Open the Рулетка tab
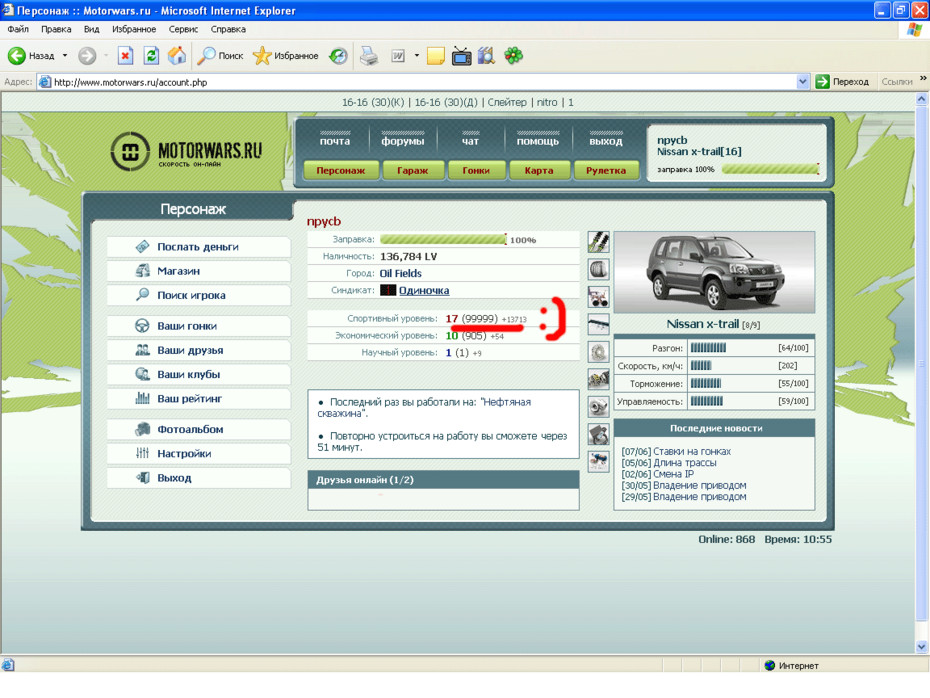Image resolution: width=930 pixels, height=698 pixels. (606, 170)
